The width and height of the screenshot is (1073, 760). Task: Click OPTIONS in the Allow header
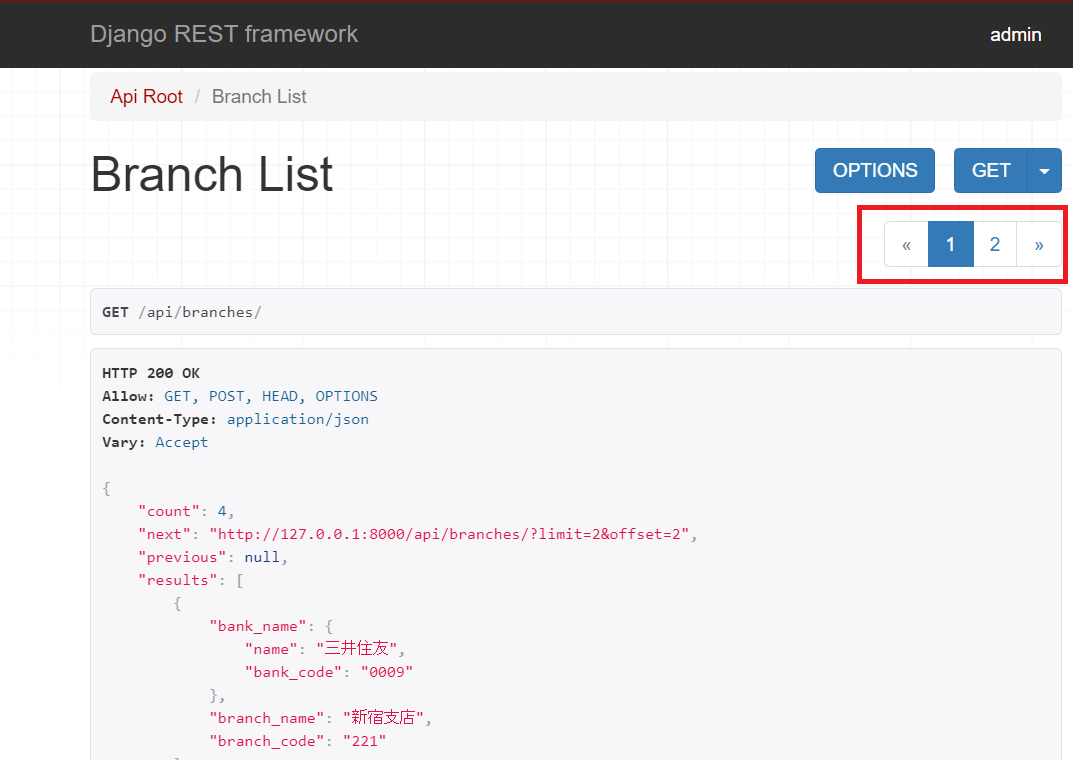[346, 395]
